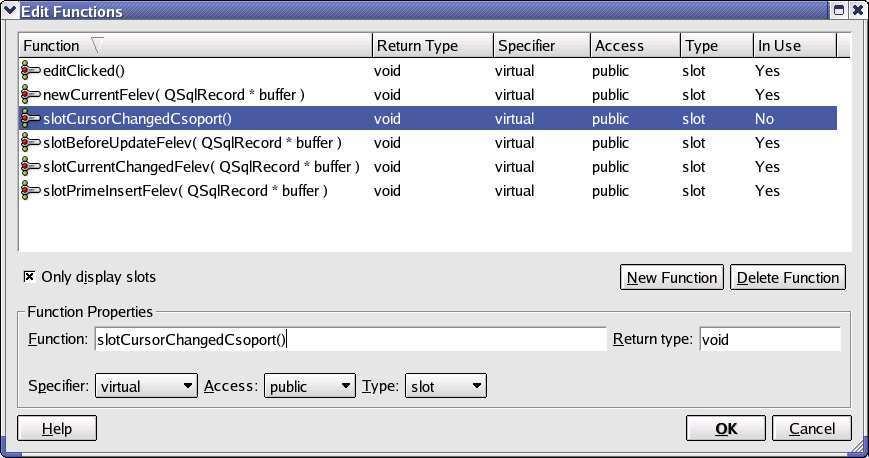This screenshot has height=458, width=869.
Task: Click the slot icon beside newCurrentFelev
Action: [30, 94]
